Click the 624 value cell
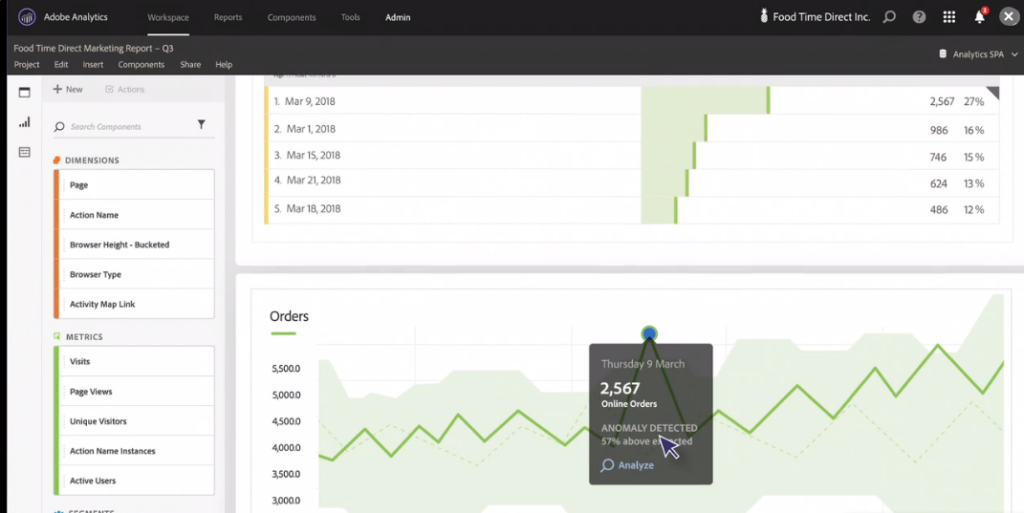 [938, 184]
